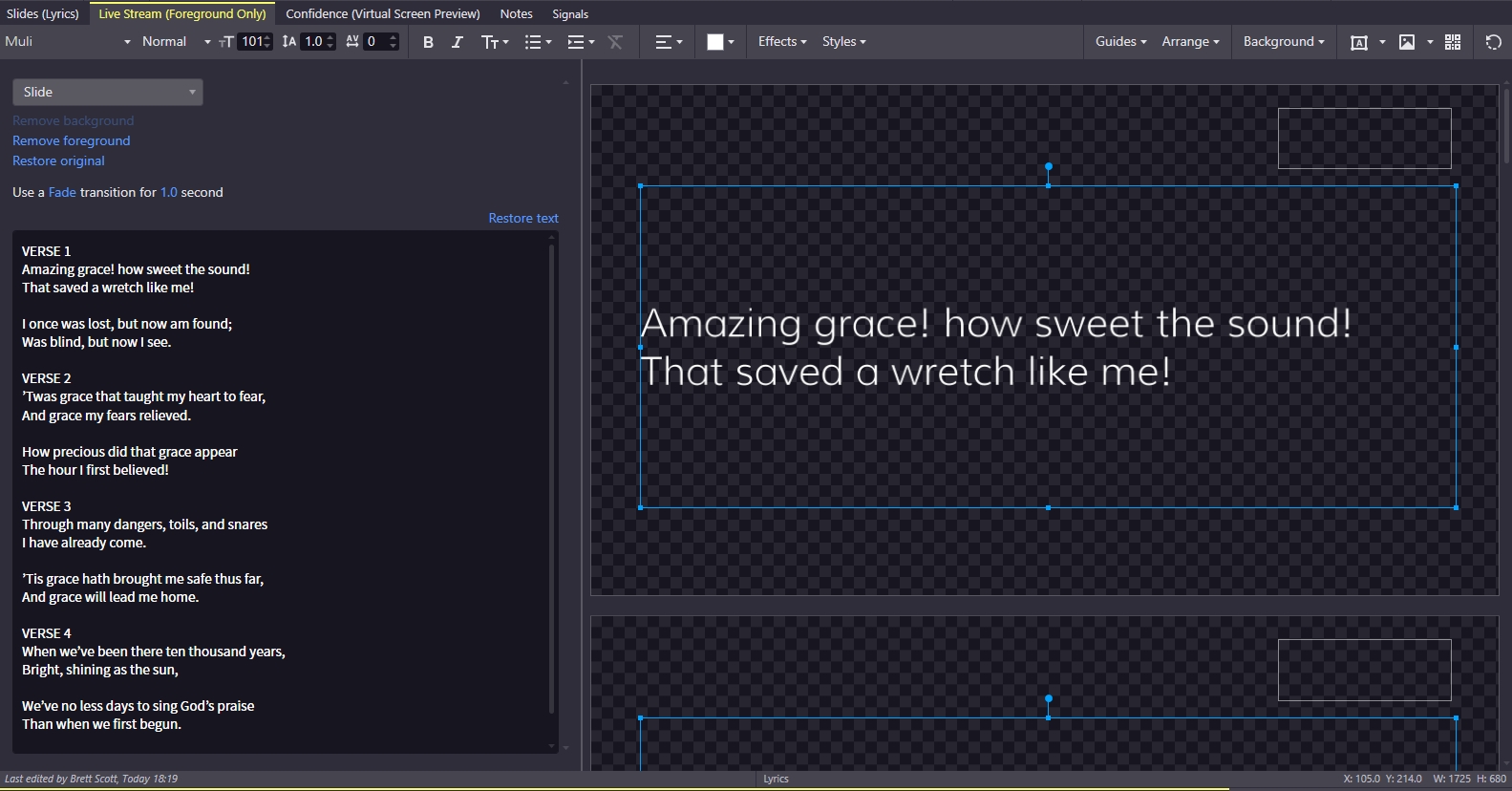Switch to the Slides (Lyrics) tab
Image resolution: width=1512 pixels, height=791 pixels.
(x=43, y=13)
